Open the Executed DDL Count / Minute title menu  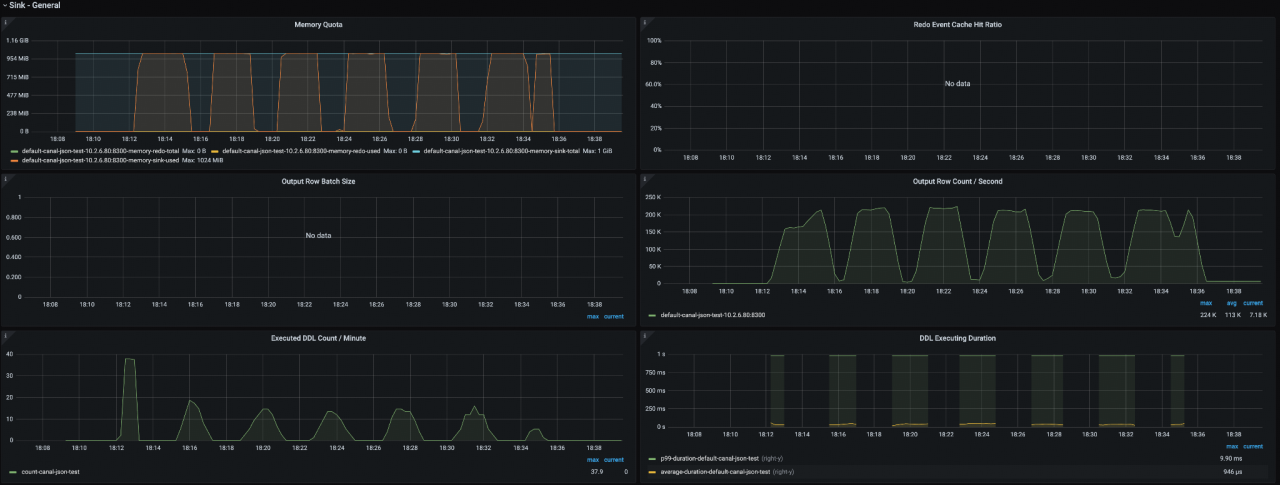coord(319,338)
